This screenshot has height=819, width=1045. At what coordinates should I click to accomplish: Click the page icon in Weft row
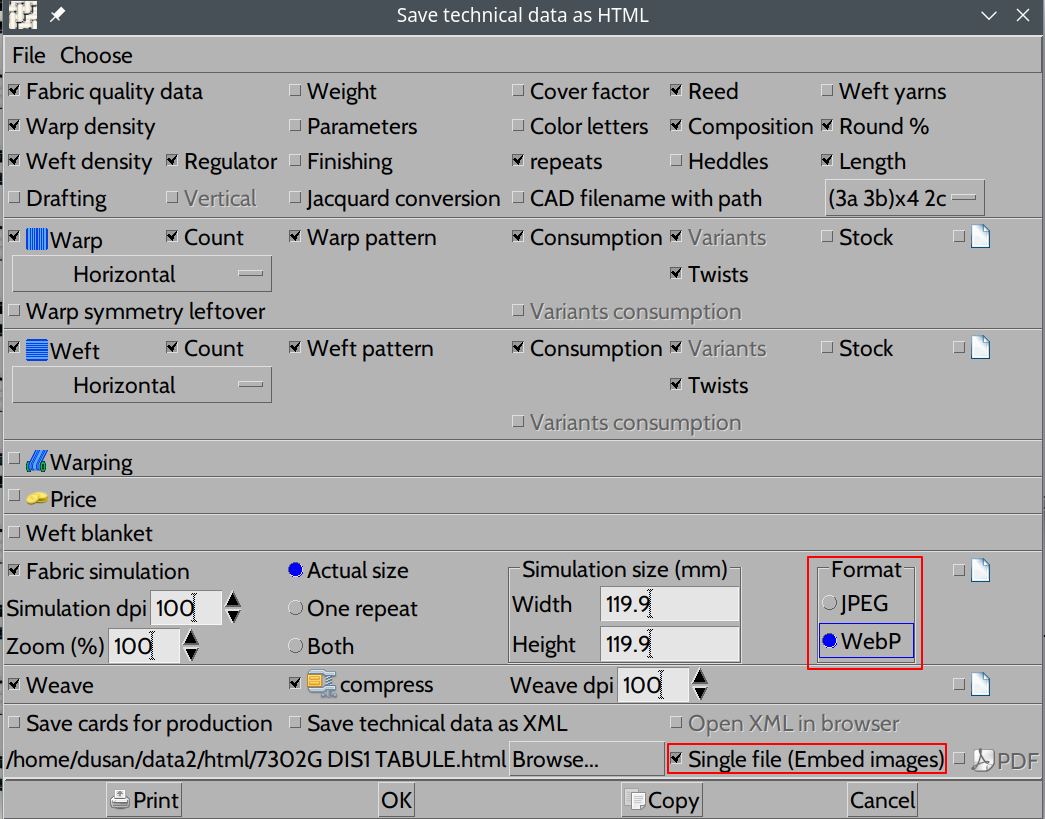(x=980, y=348)
